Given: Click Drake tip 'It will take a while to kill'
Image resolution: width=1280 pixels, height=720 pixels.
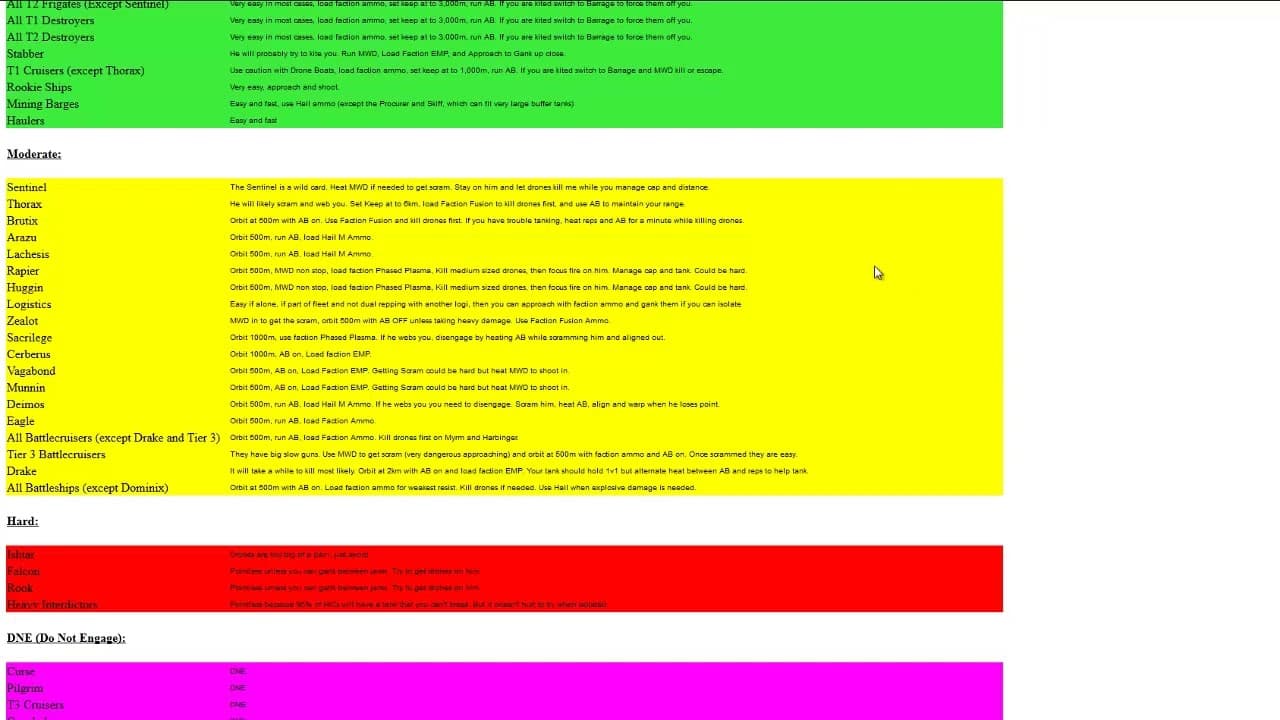Looking at the screenshot, I should click(x=518, y=471).
